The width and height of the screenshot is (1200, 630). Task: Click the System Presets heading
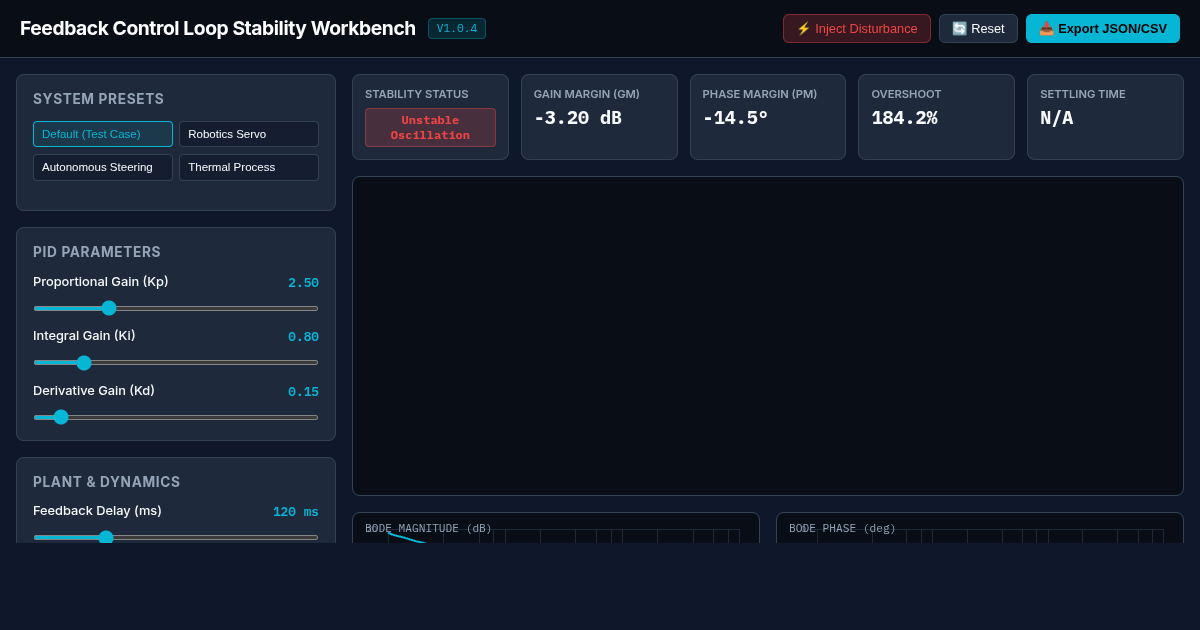point(98,99)
